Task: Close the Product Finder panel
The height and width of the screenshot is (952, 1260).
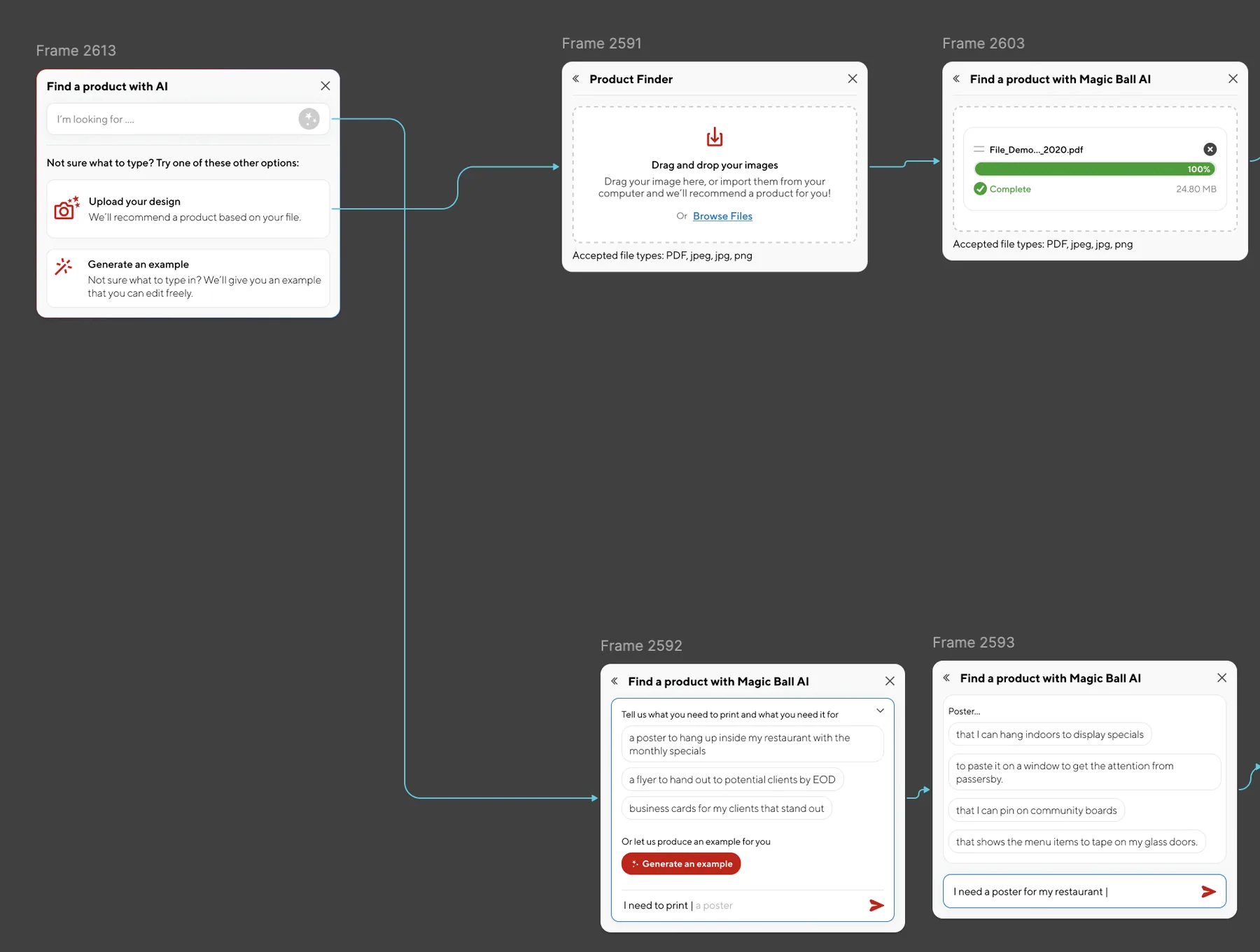Action: (853, 79)
